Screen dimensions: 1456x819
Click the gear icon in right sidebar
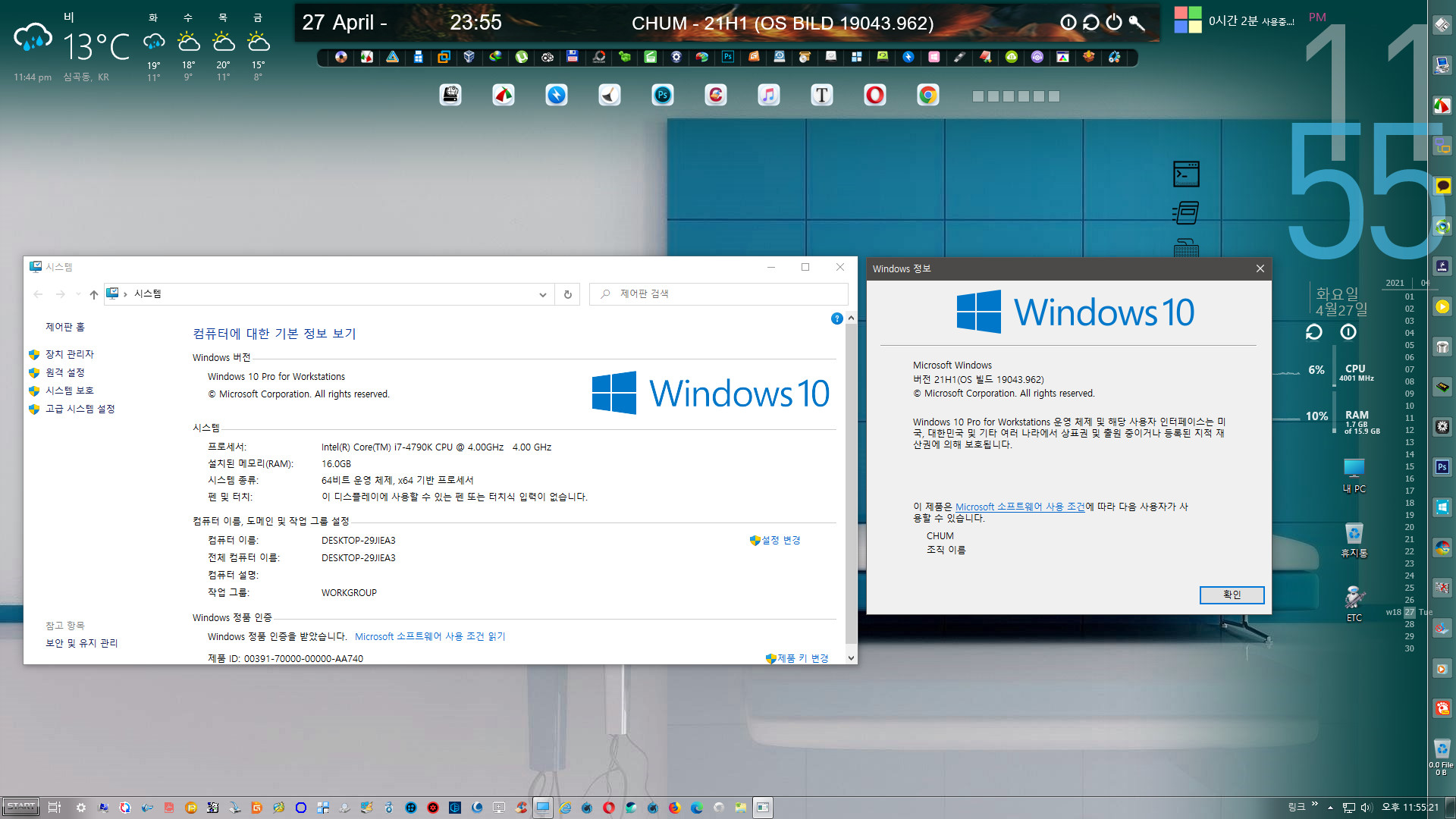(1442, 427)
